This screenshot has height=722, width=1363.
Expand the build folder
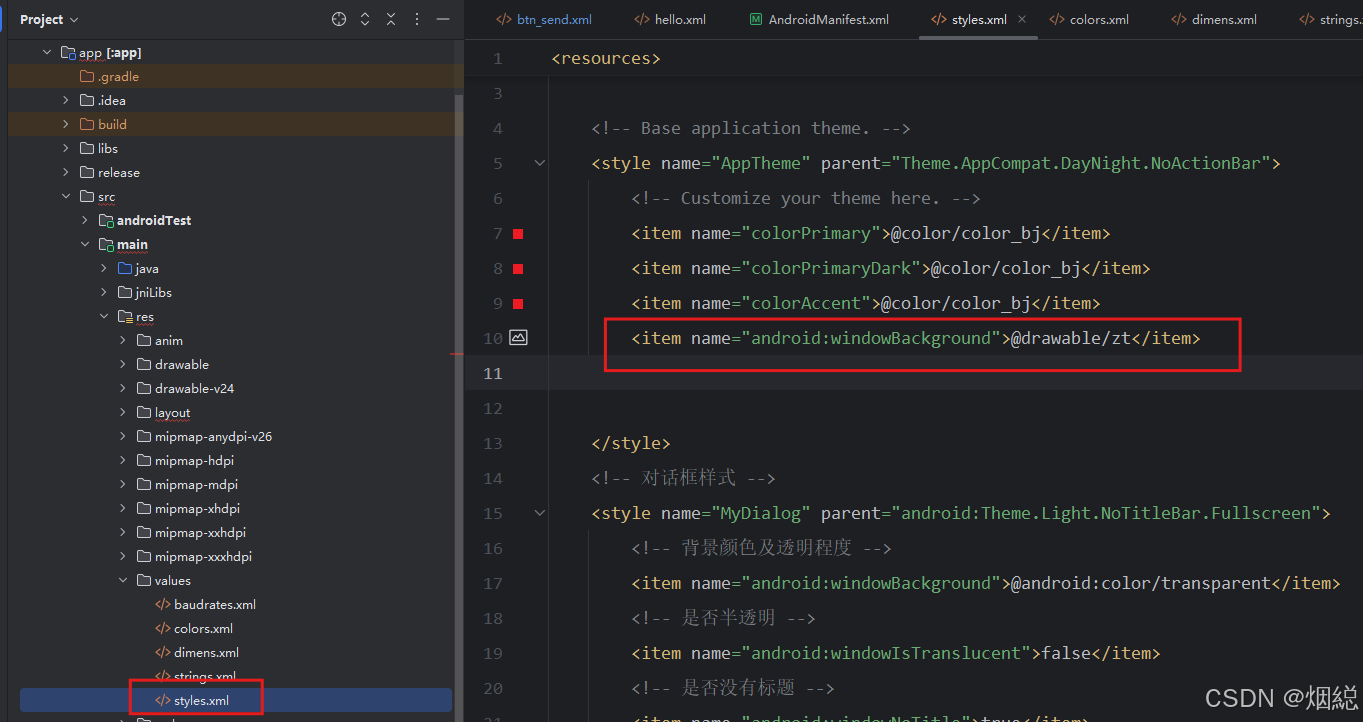(x=66, y=124)
